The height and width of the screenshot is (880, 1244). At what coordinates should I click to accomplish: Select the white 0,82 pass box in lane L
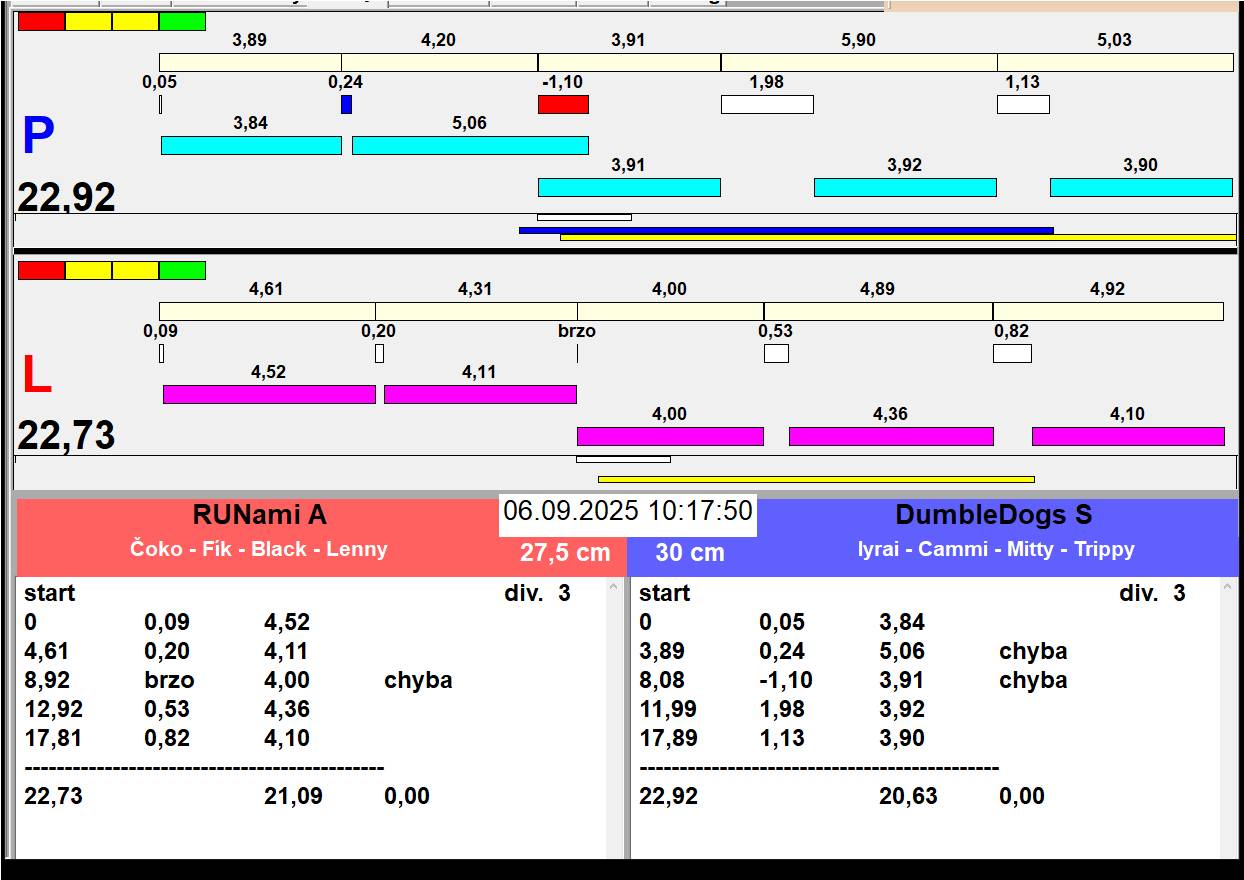[1012, 353]
